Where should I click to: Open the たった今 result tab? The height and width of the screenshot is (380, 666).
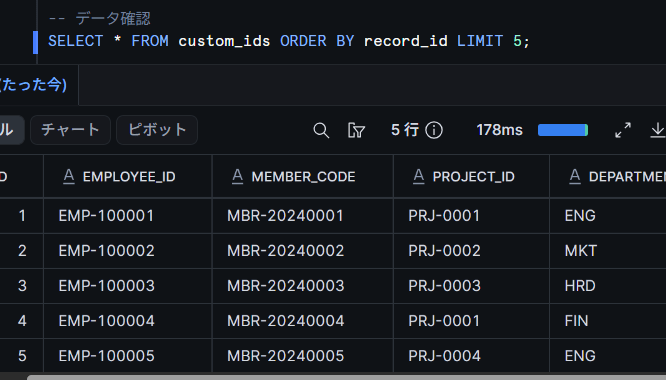click(33, 85)
